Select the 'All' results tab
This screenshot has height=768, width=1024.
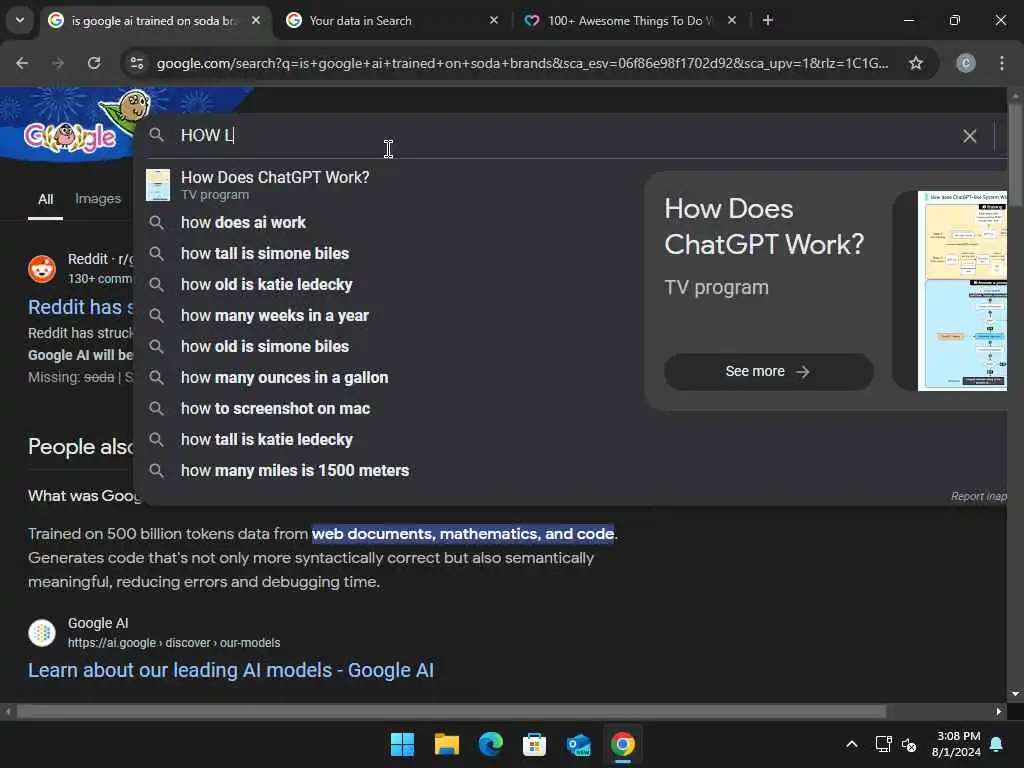coord(45,199)
